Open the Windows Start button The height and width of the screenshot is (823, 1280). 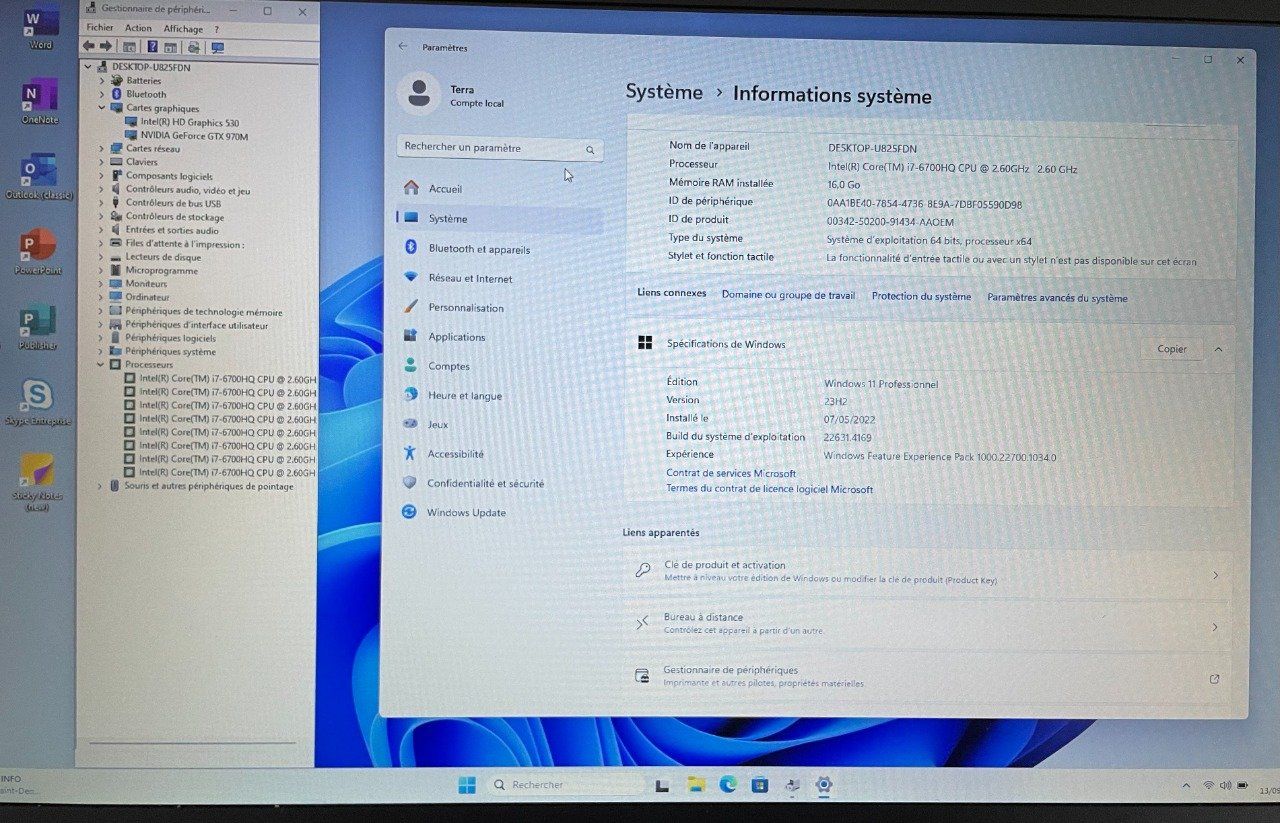click(x=467, y=785)
